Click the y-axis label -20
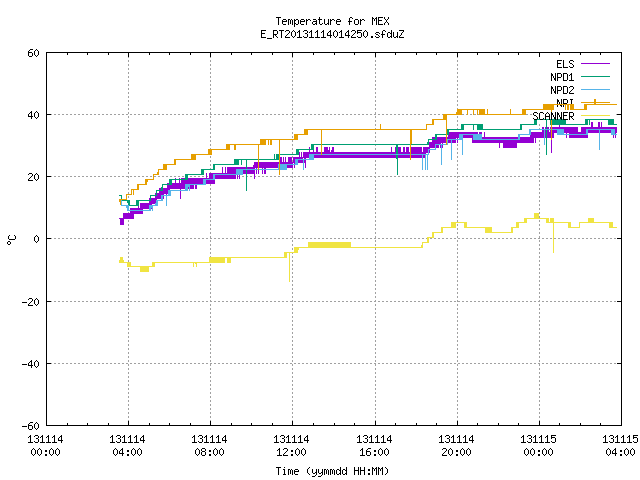 pos(31,302)
